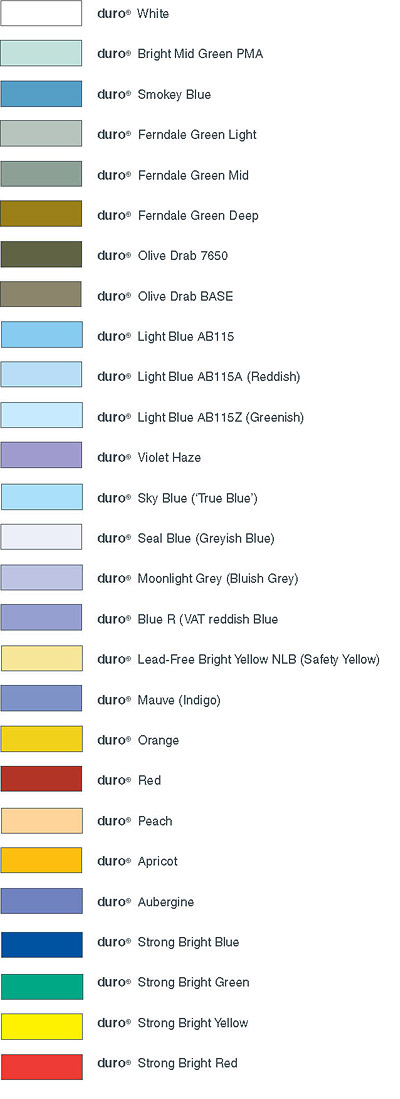Screen dimensions: 400x1099
Task: Choose the Strong Bright Green swatch
Action: pos(41,986)
